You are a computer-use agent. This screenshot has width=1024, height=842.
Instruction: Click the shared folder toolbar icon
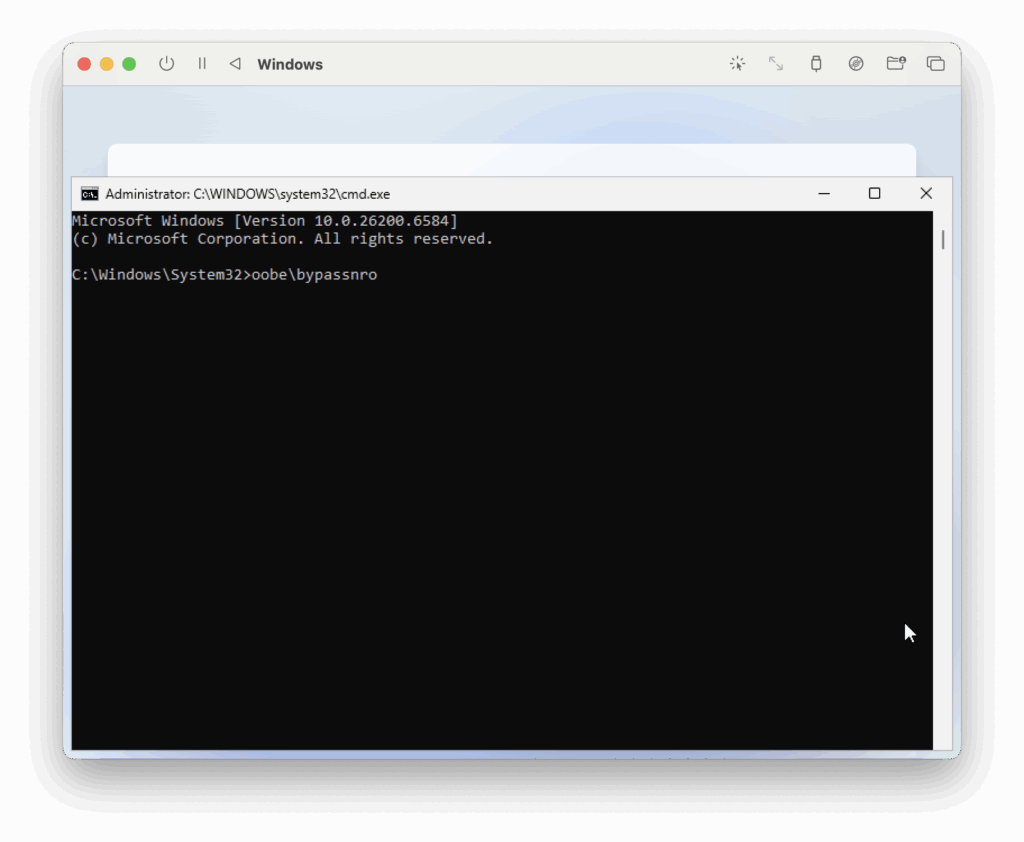pyautogui.click(x=895, y=63)
